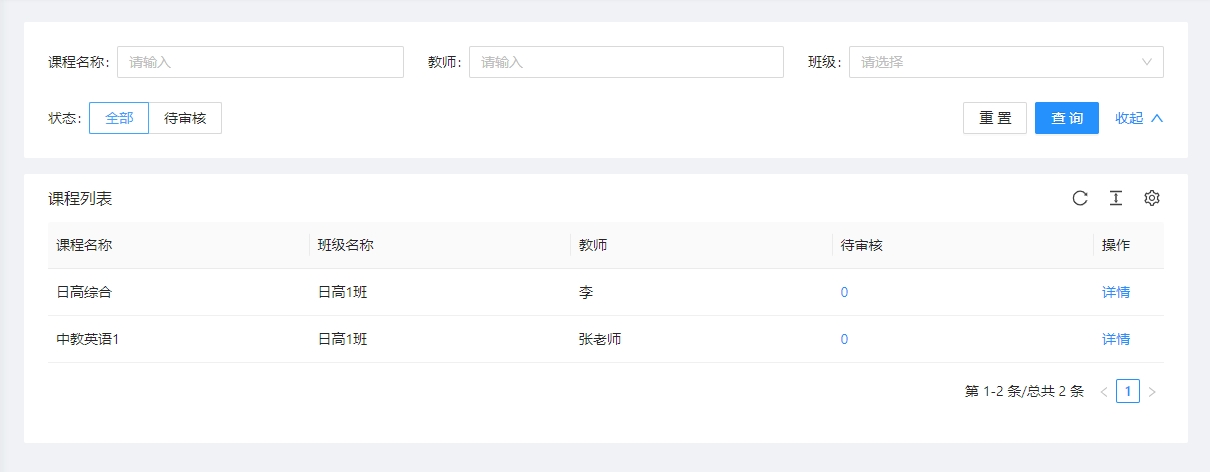1210x472 pixels.
Task: Click the 课程名称 column header
Action: (x=84, y=245)
